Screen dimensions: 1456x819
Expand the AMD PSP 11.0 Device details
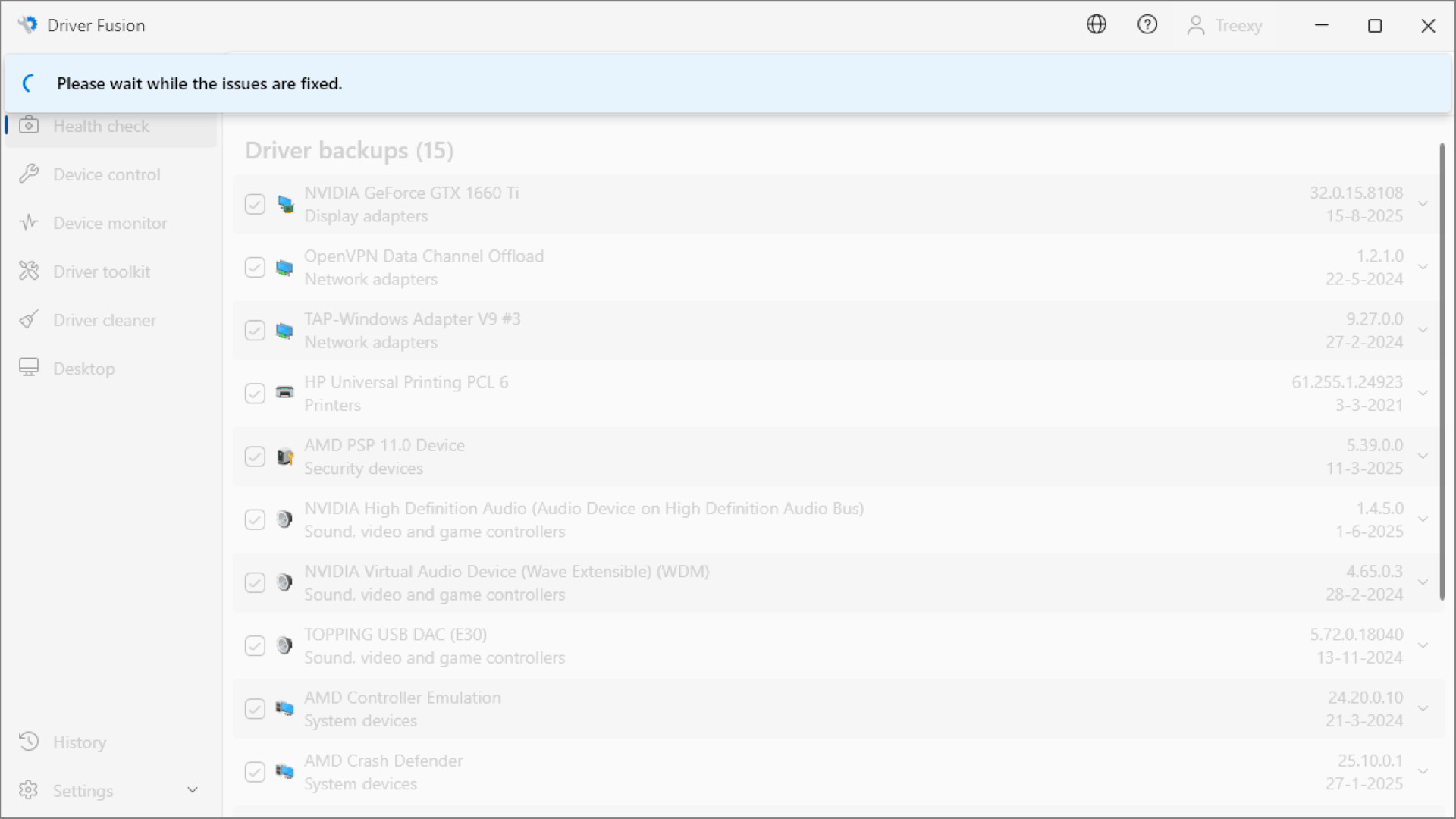[1423, 456]
